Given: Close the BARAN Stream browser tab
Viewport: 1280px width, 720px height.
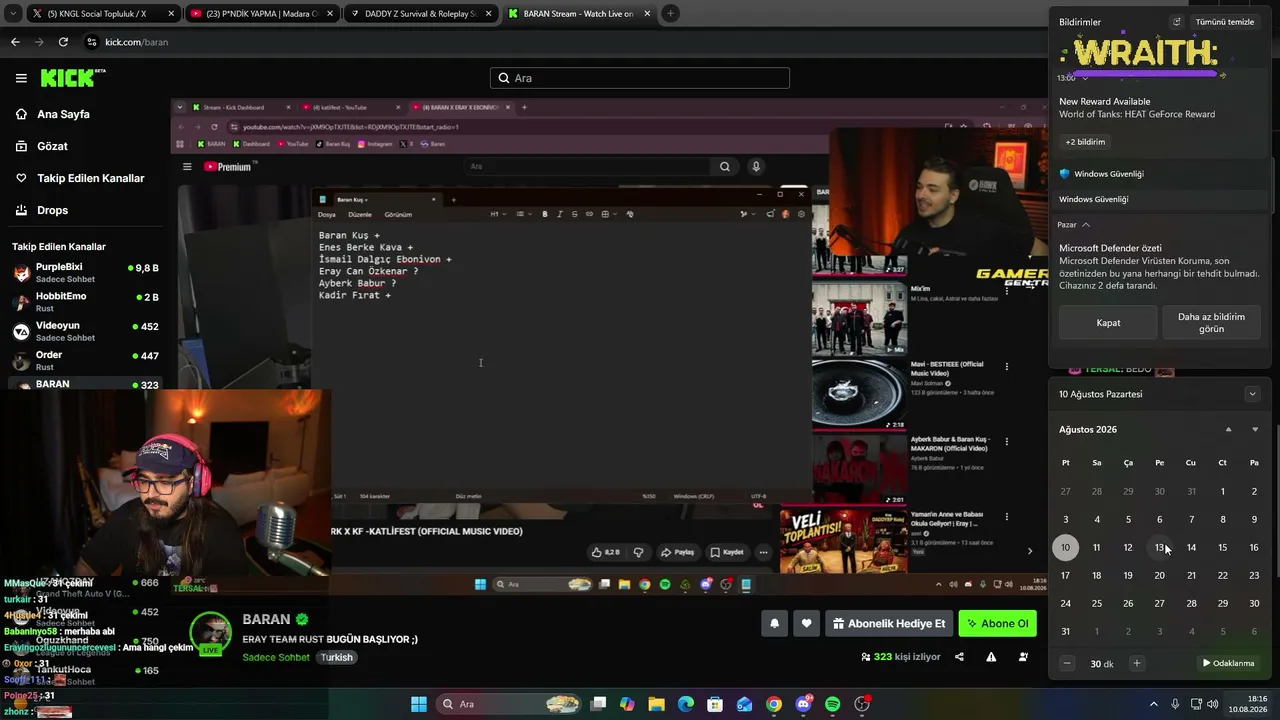Looking at the screenshot, I should point(648,14).
